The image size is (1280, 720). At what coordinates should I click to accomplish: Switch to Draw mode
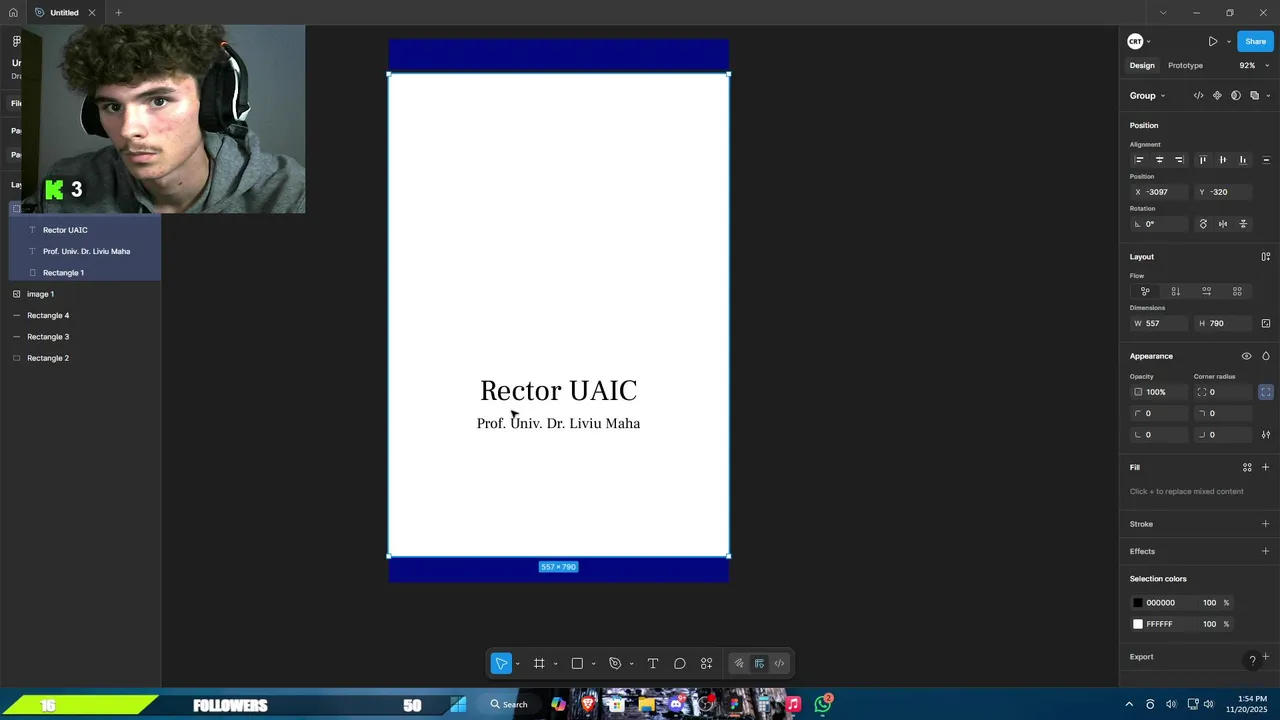pyautogui.click(x=739, y=663)
